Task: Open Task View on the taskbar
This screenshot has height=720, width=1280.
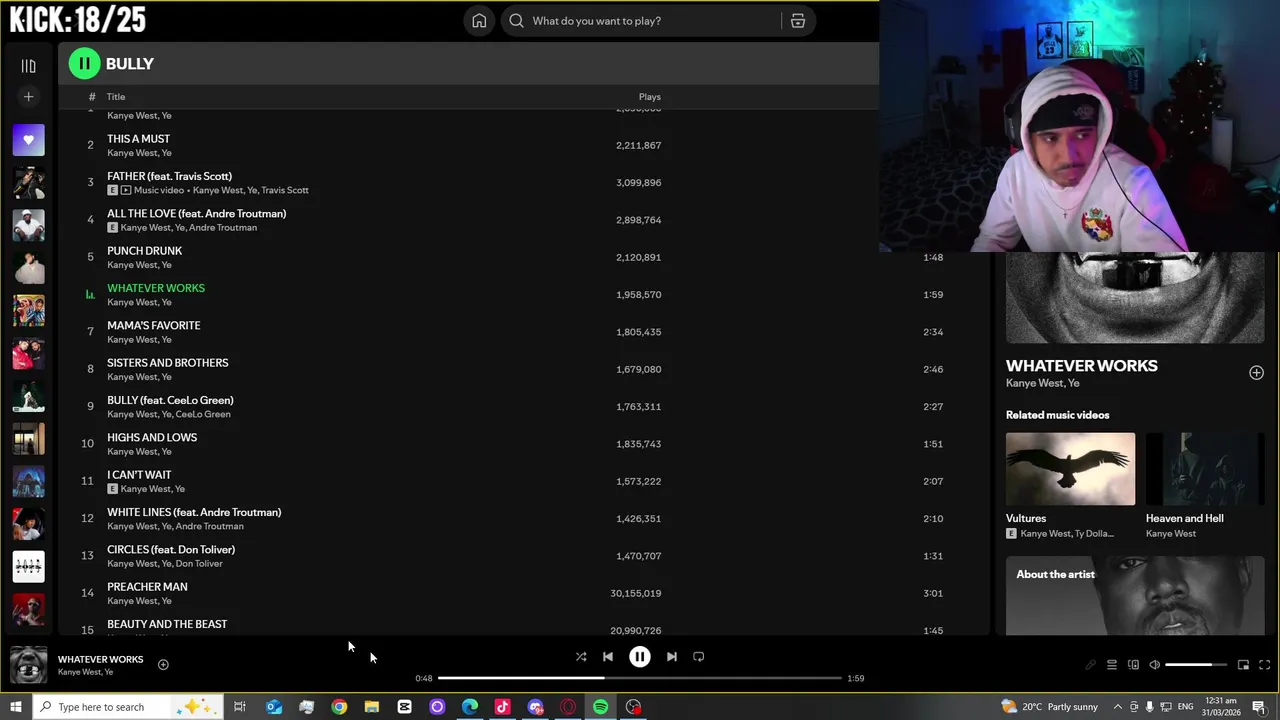Action: click(x=240, y=707)
